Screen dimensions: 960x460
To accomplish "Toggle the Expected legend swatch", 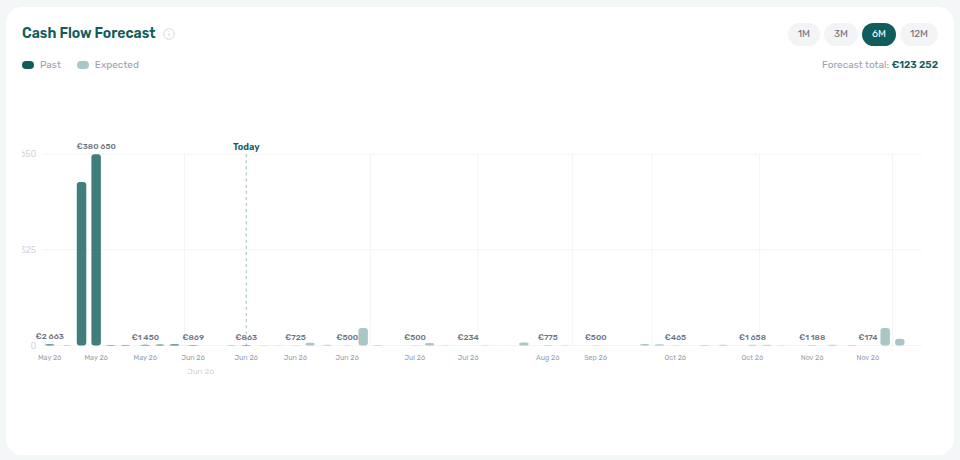I will 83,65.
